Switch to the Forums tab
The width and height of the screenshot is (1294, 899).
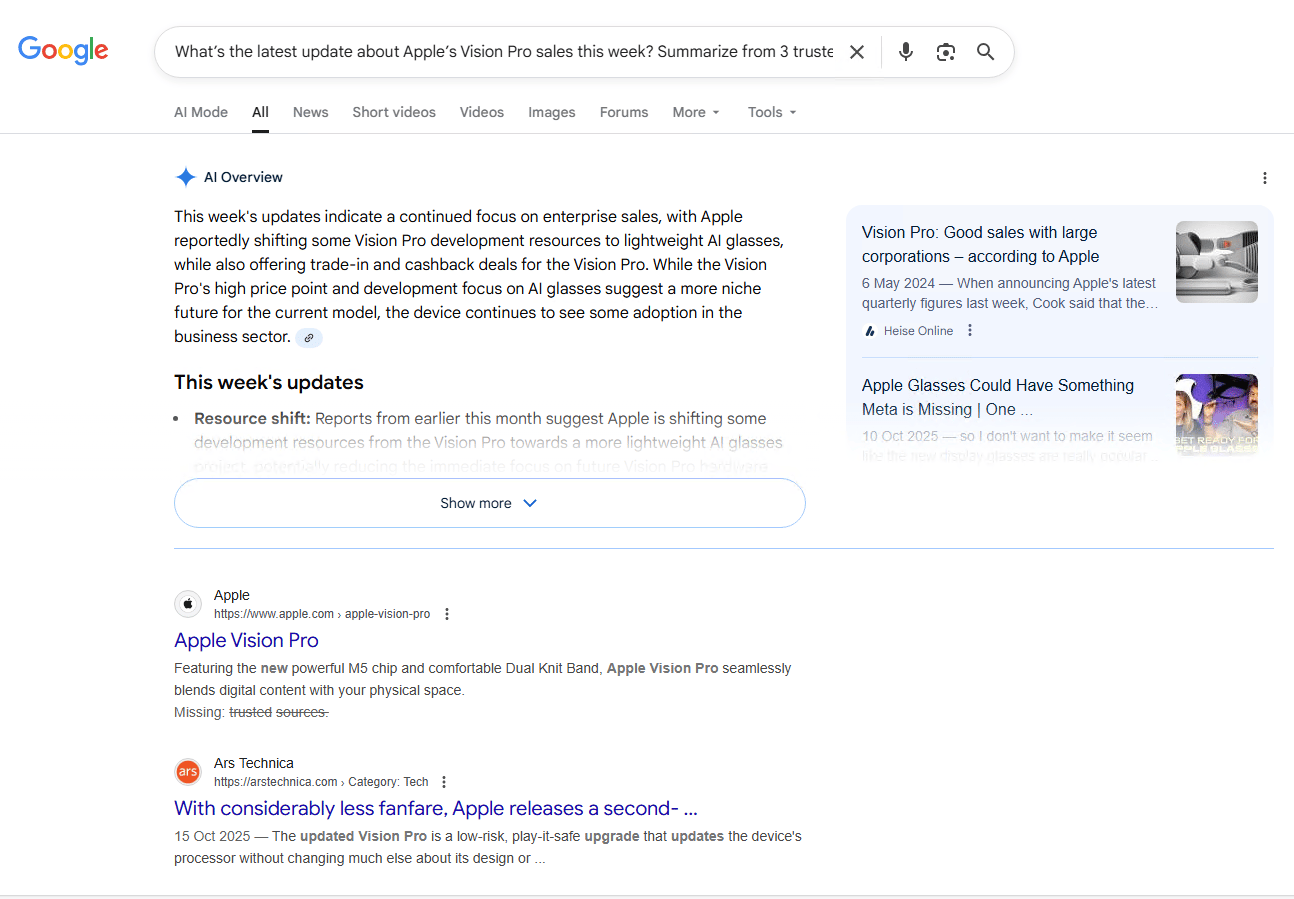click(x=624, y=112)
